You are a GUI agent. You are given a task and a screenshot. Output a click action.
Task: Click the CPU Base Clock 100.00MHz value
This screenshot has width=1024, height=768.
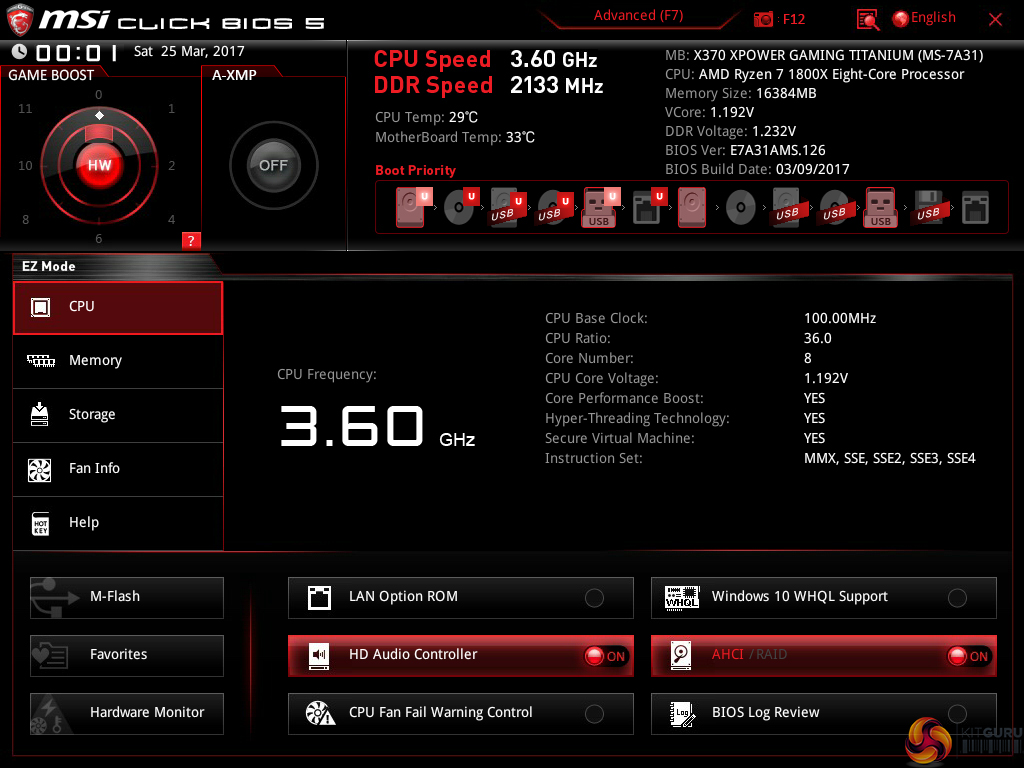point(840,319)
